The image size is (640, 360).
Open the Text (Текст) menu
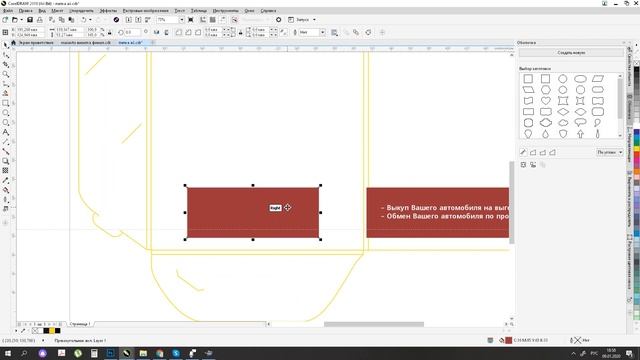179,11
